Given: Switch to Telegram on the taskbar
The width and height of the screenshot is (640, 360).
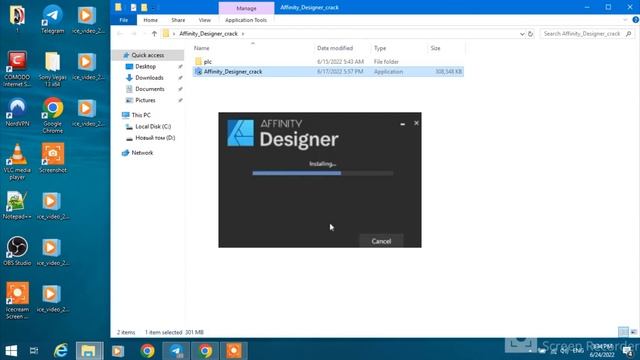Looking at the screenshot, I should (x=176, y=351).
